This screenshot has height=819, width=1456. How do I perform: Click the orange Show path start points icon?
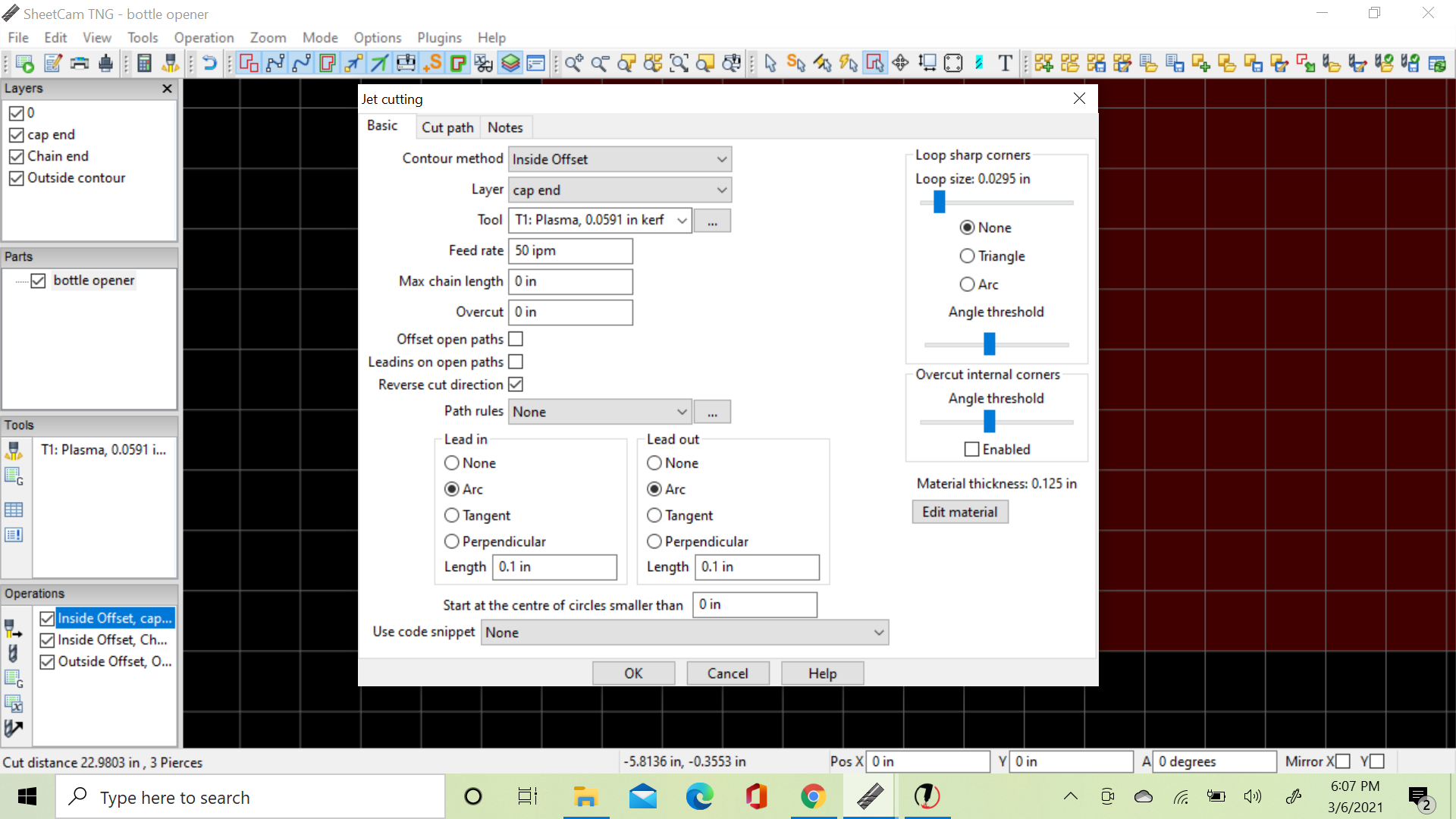pos(432,63)
